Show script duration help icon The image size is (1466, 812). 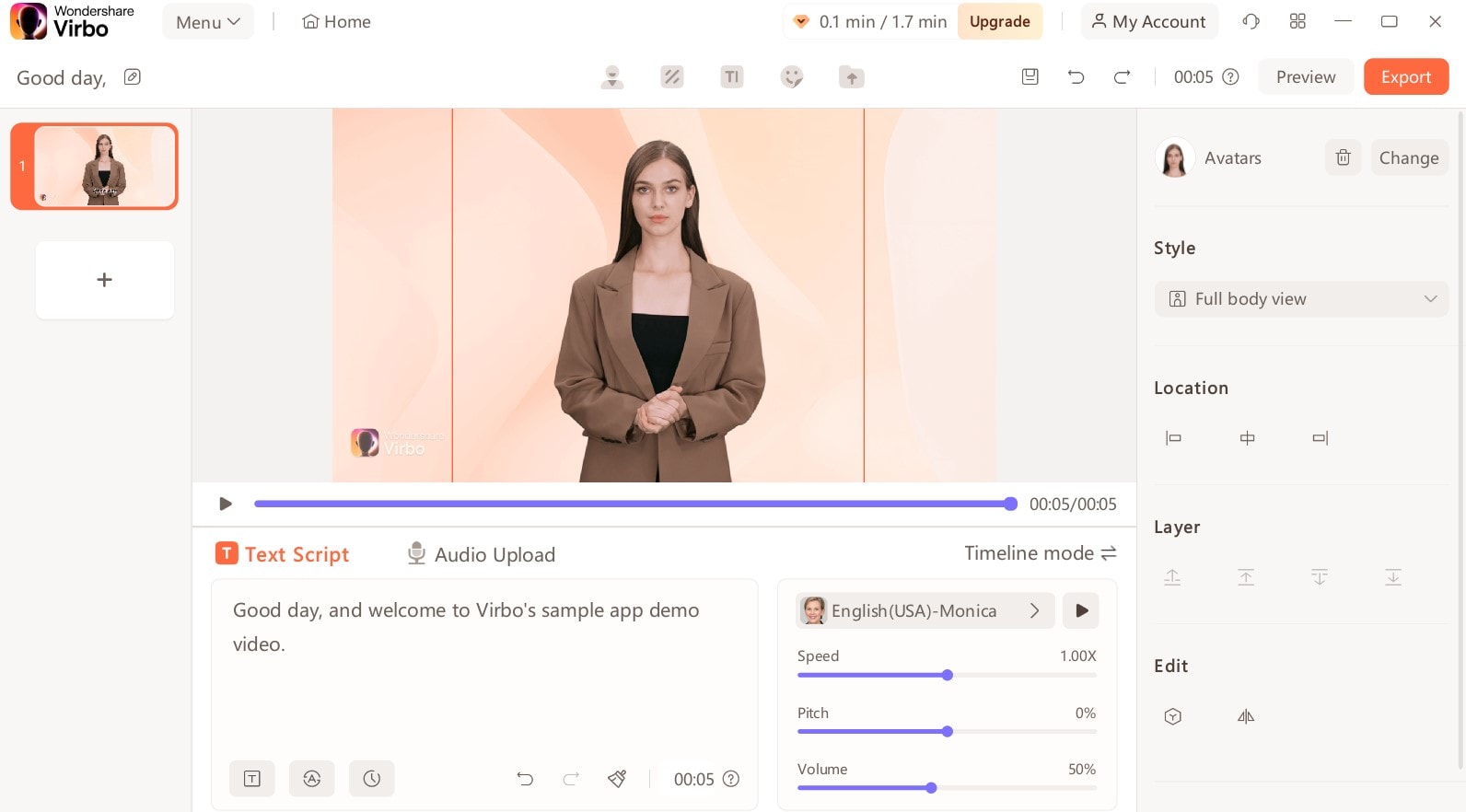(x=731, y=779)
